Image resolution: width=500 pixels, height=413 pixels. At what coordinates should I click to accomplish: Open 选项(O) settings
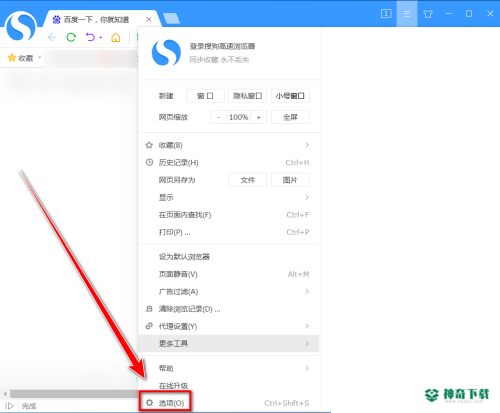pyautogui.click(x=229, y=403)
